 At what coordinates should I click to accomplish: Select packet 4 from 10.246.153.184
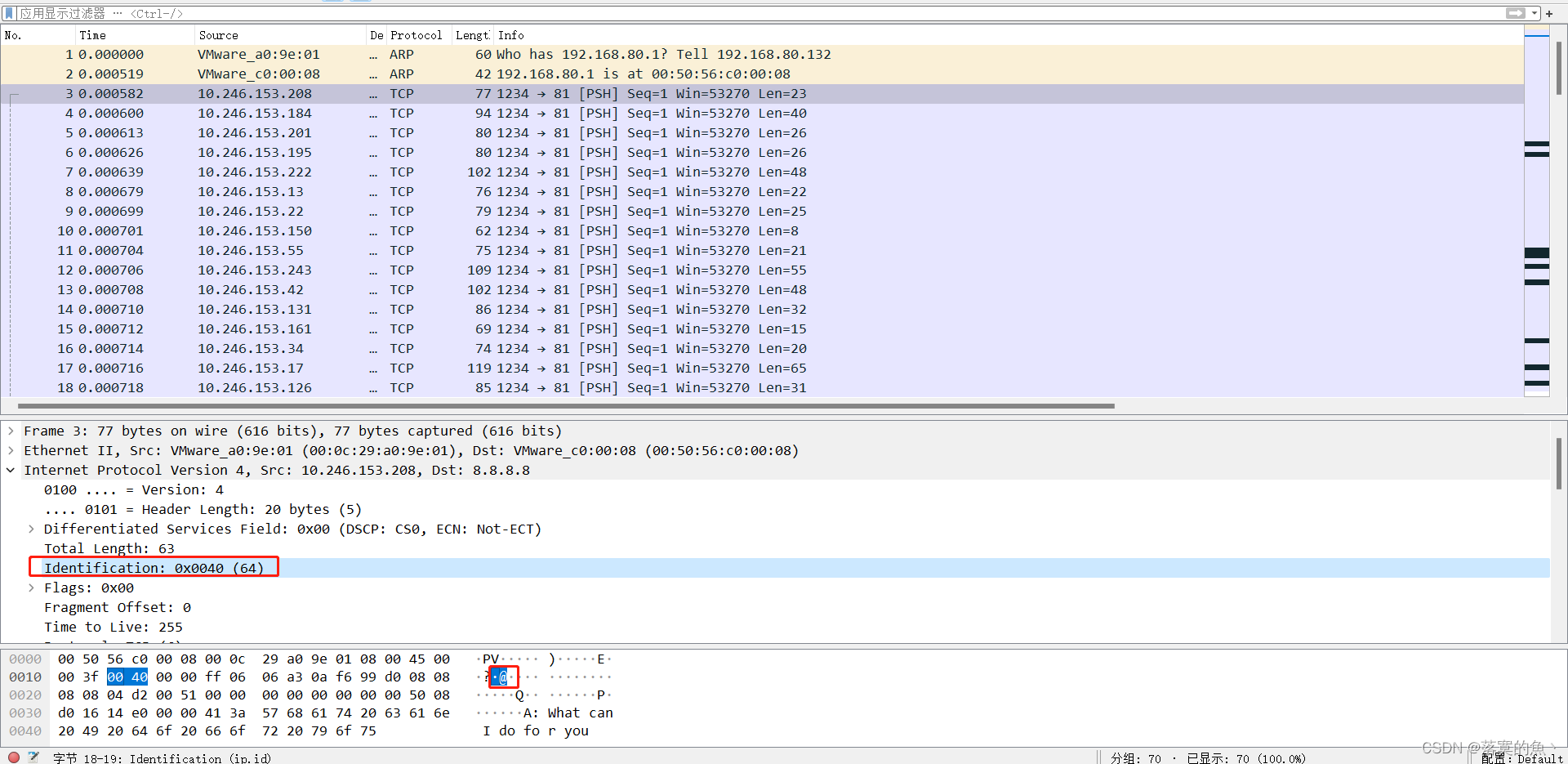tap(762, 114)
